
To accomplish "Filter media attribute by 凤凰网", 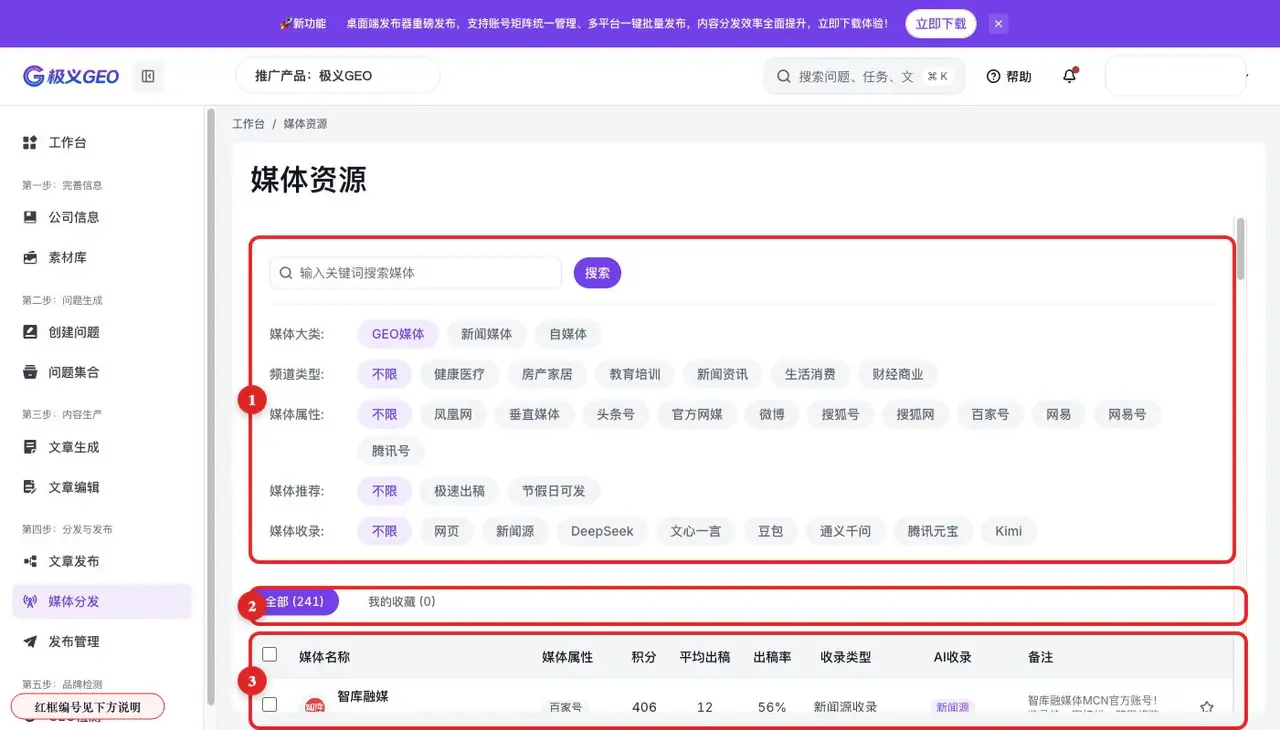I will click(x=453, y=414).
